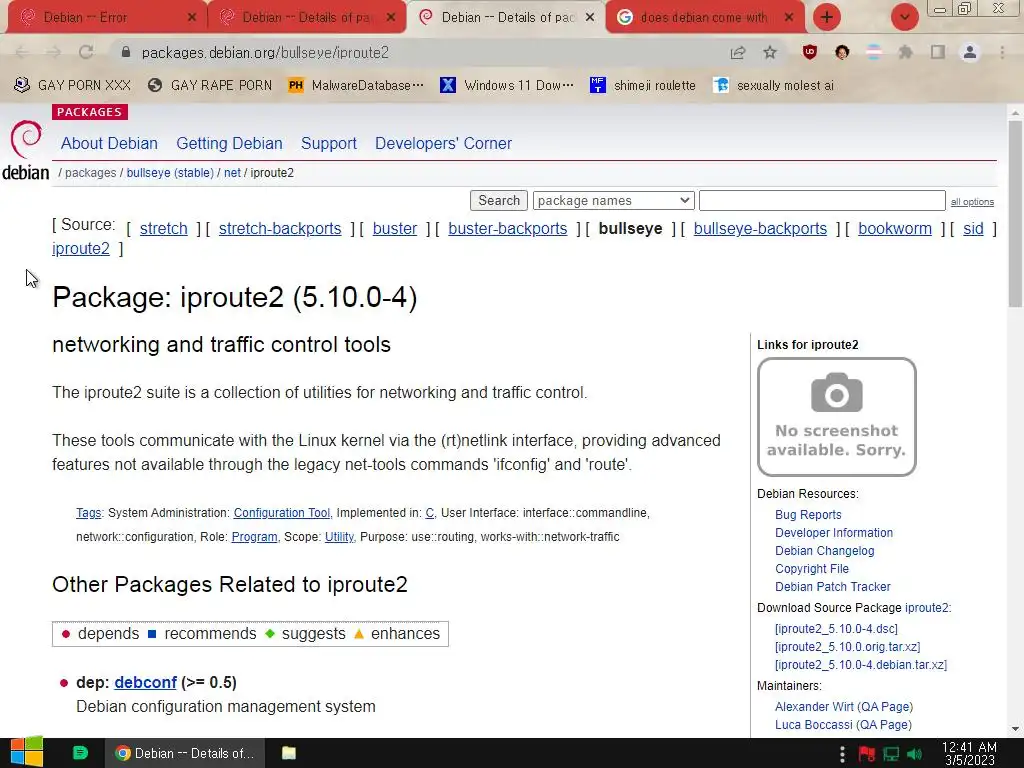
Task: Click the 'No screenshot available' thumbnail
Action: click(x=837, y=417)
